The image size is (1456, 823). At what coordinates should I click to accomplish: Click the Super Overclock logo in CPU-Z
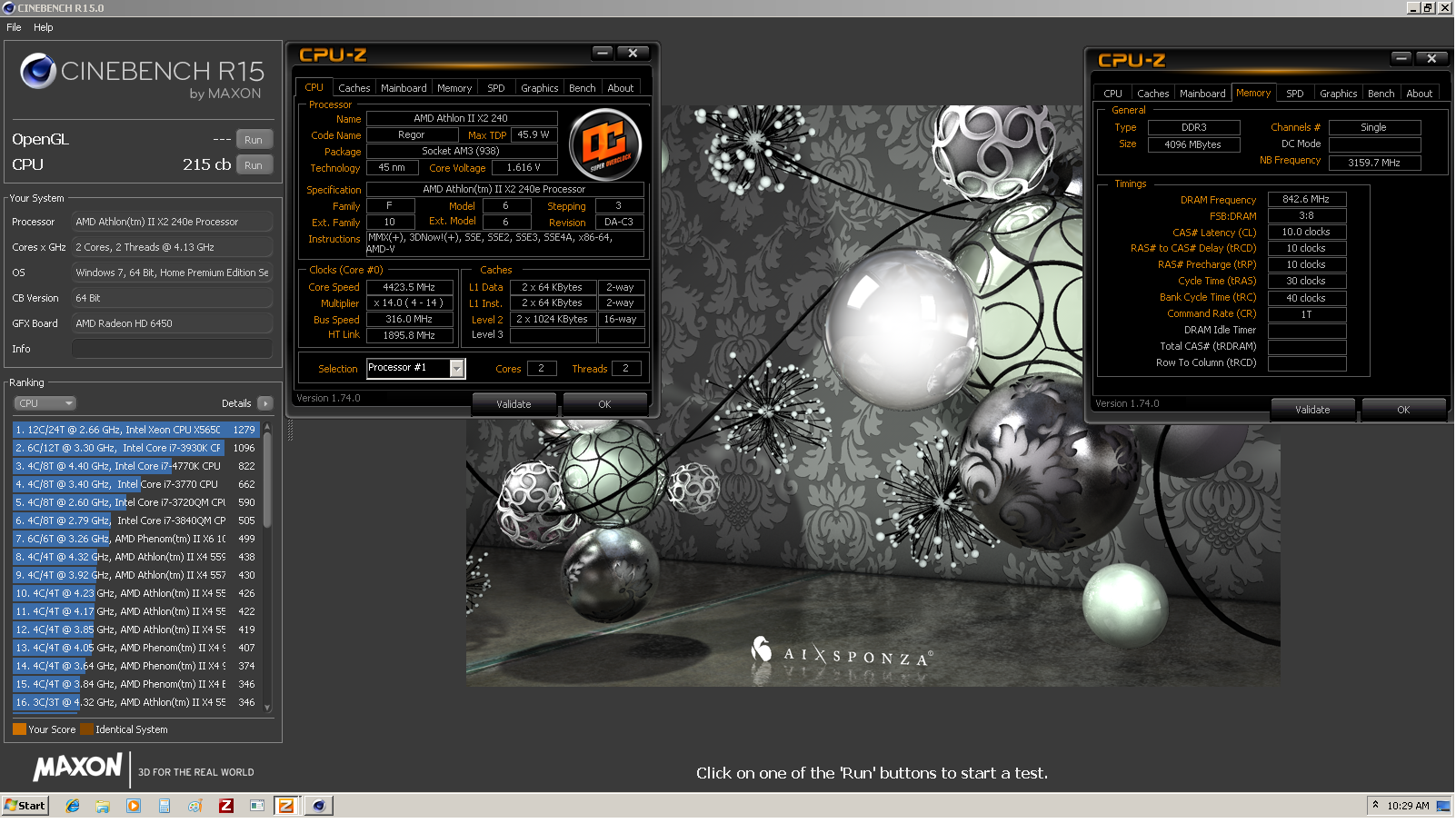(604, 144)
